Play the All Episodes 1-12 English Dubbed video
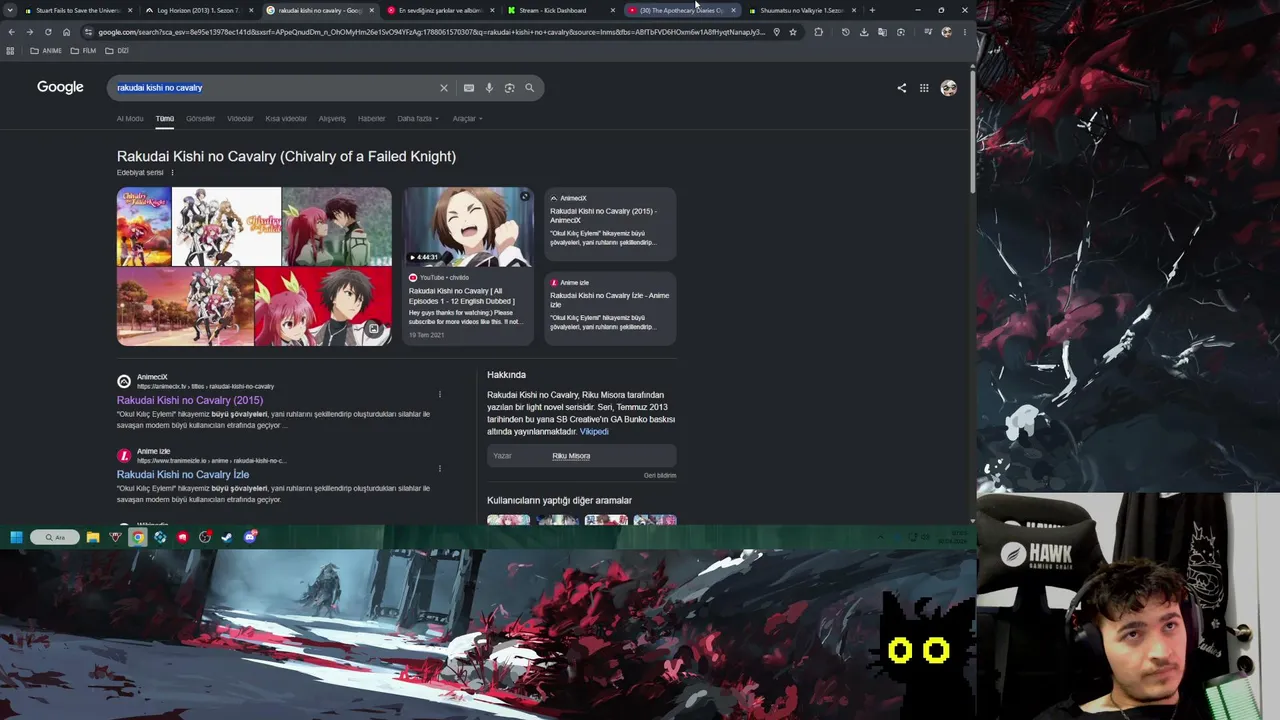This screenshot has width=1280, height=720. tap(468, 226)
